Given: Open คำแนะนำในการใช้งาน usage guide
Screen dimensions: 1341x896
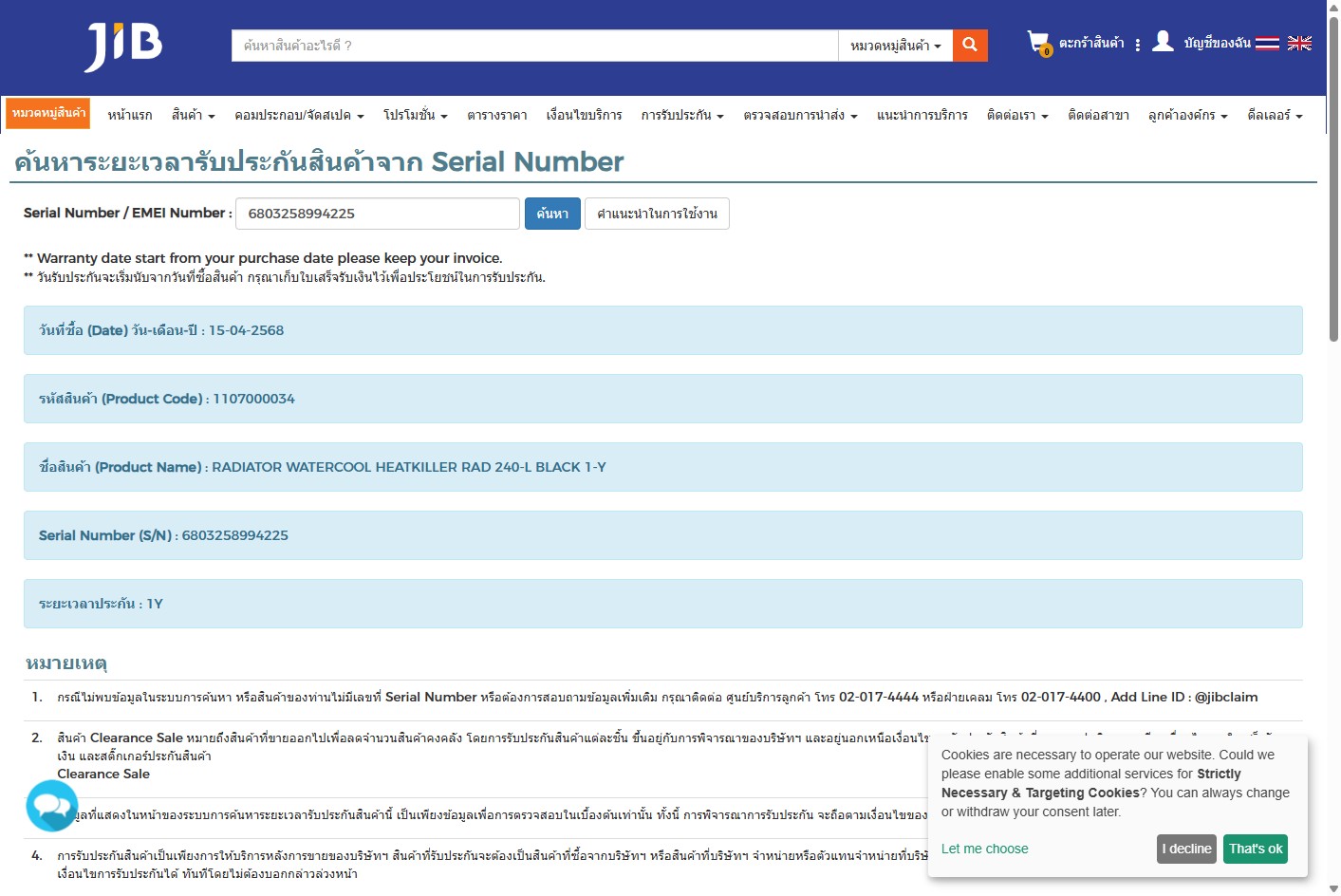Looking at the screenshot, I should (657, 214).
